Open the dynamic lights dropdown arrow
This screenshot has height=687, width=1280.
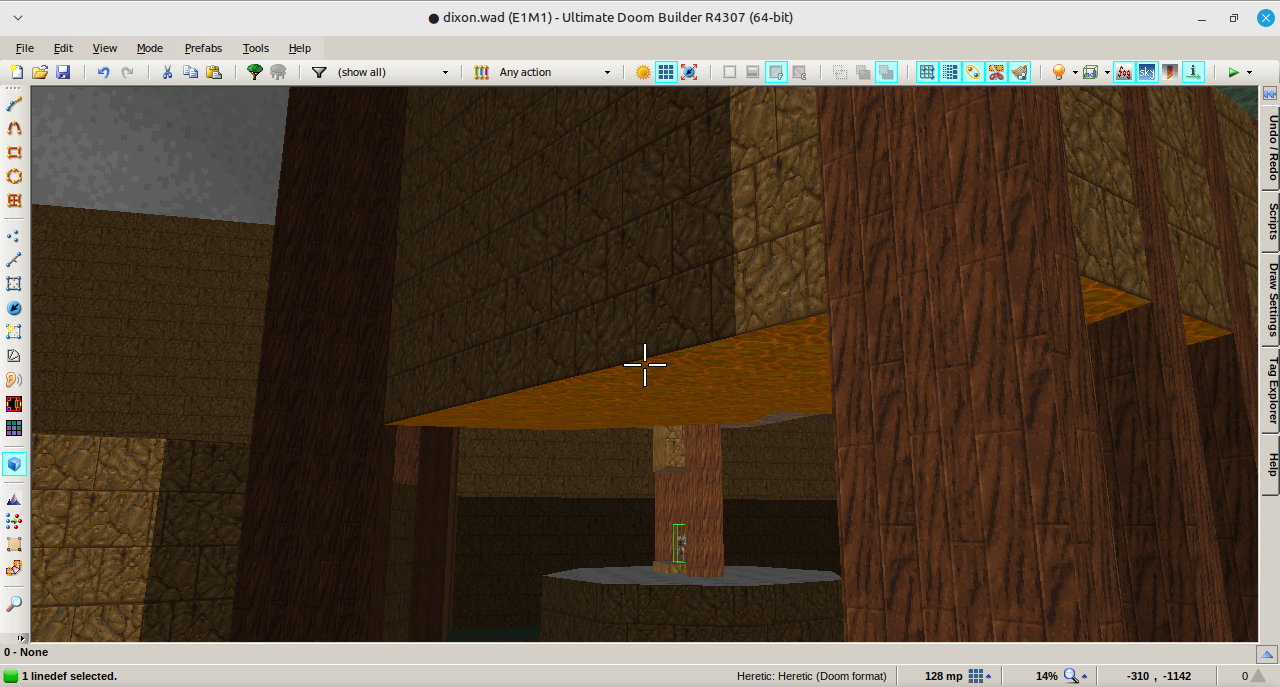(x=1075, y=72)
